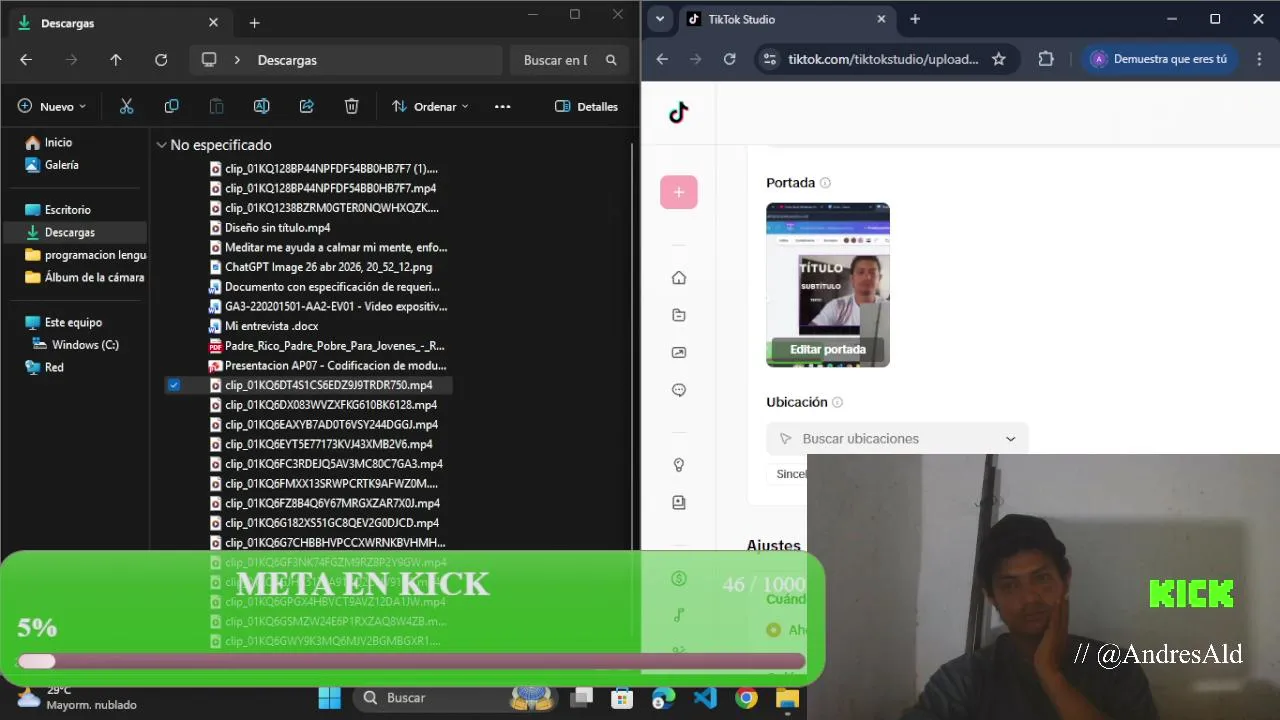Image resolution: width=1280 pixels, height=720 pixels.
Task: Click the Copy icon in Explorer toolbar
Action: [171, 106]
